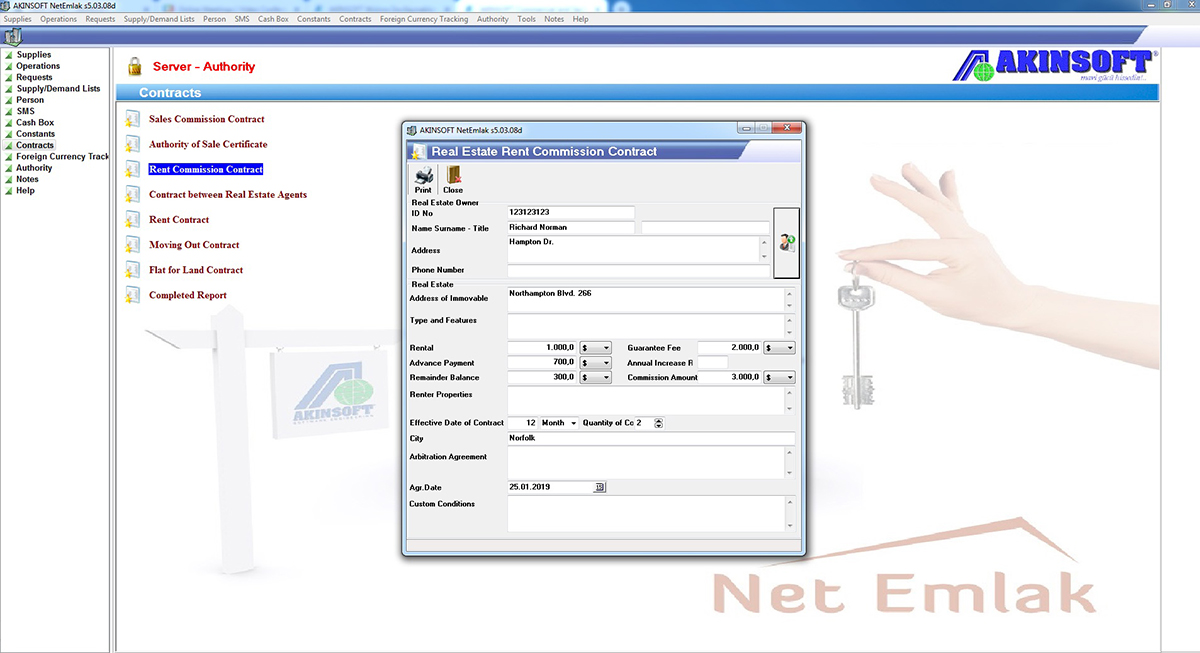Image resolution: width=1200 pixels, height=653 pixels.
Task: Click the green icon beside Person in sidebar
Action: (9, 100)
